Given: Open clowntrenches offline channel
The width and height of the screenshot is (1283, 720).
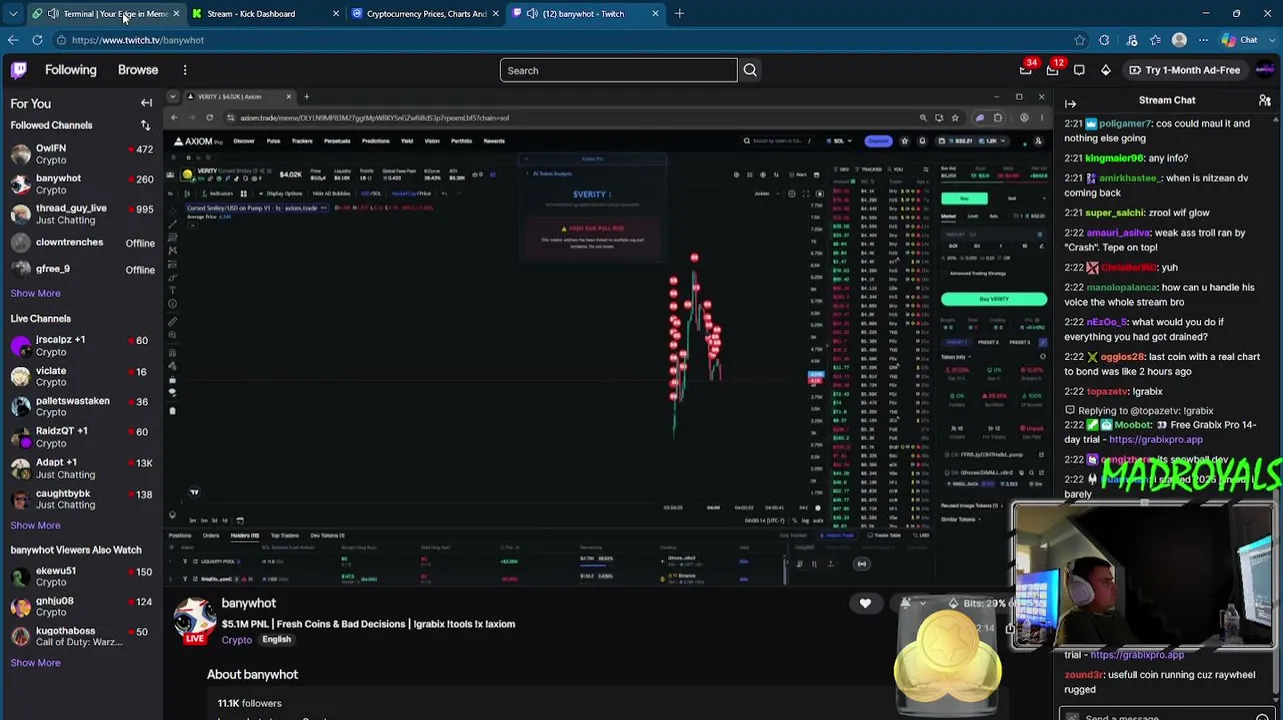Looking at the screenshot, I should tap(82, 243).
